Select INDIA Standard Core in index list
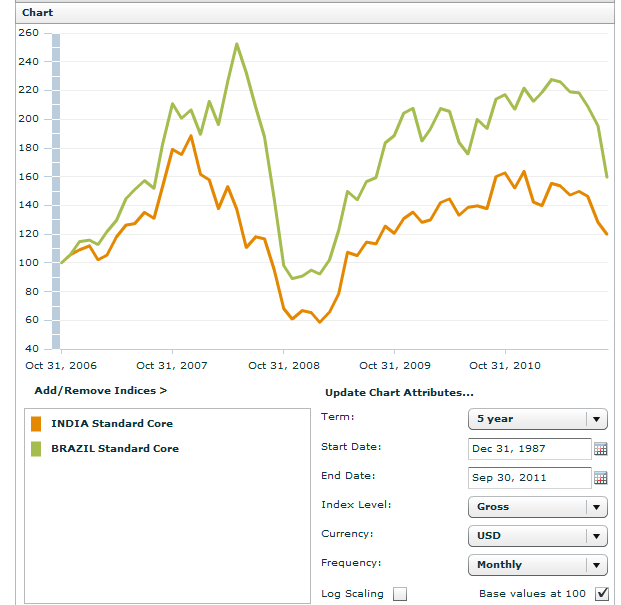 click(112, 424)
